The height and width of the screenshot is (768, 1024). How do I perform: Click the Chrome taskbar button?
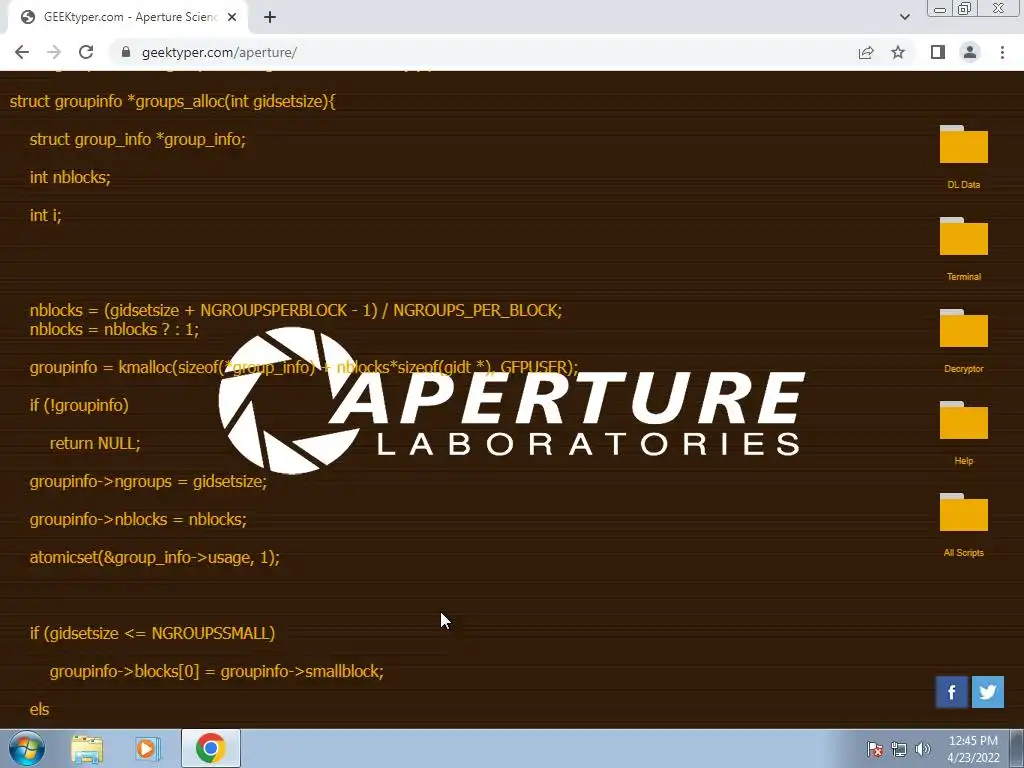click(x=210, y=748)
